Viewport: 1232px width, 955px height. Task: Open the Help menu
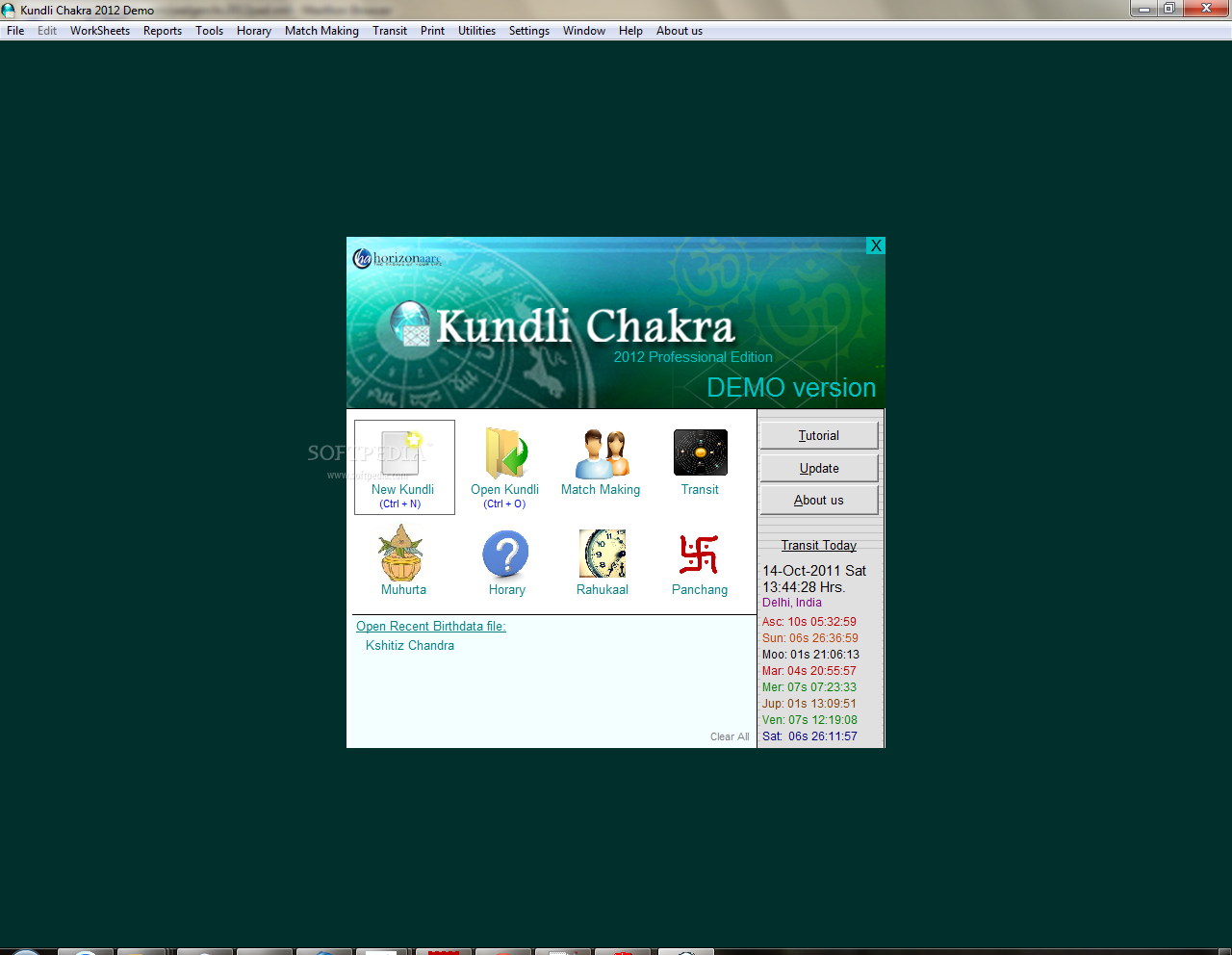coord(630,31)
